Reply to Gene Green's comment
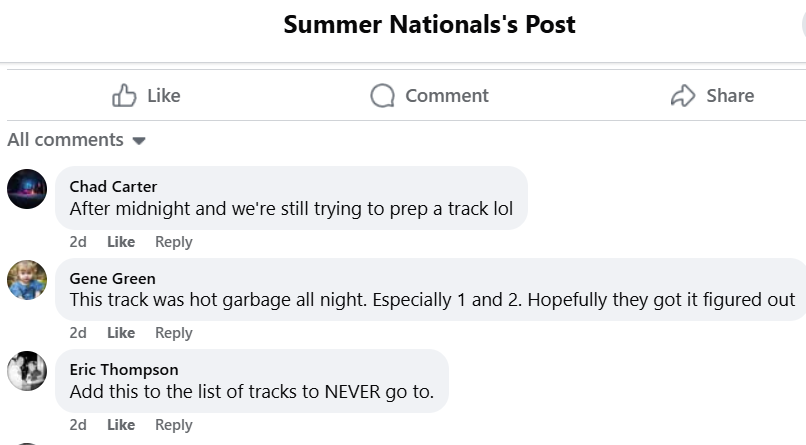Viewport: 806px width, 445px height. point(174,333)
